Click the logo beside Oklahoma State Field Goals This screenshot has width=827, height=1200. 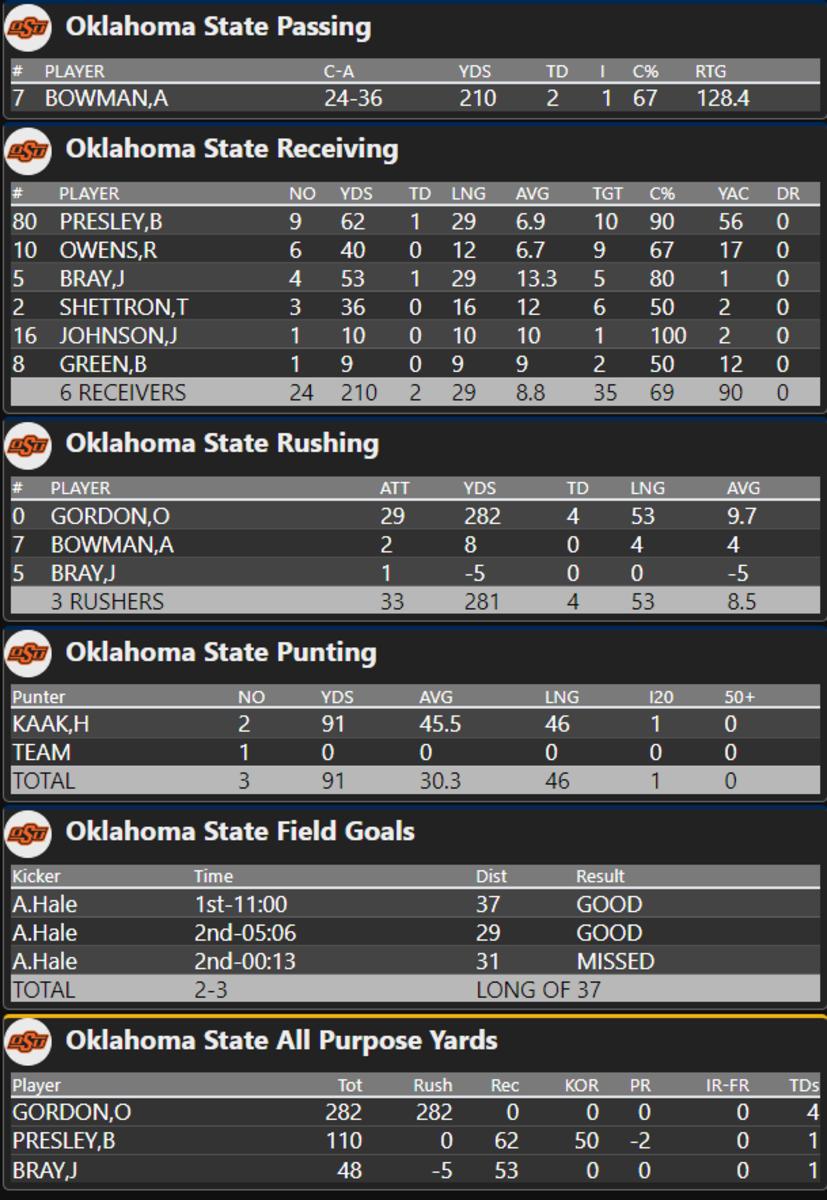pyautogui.click(x=28, y=833)
